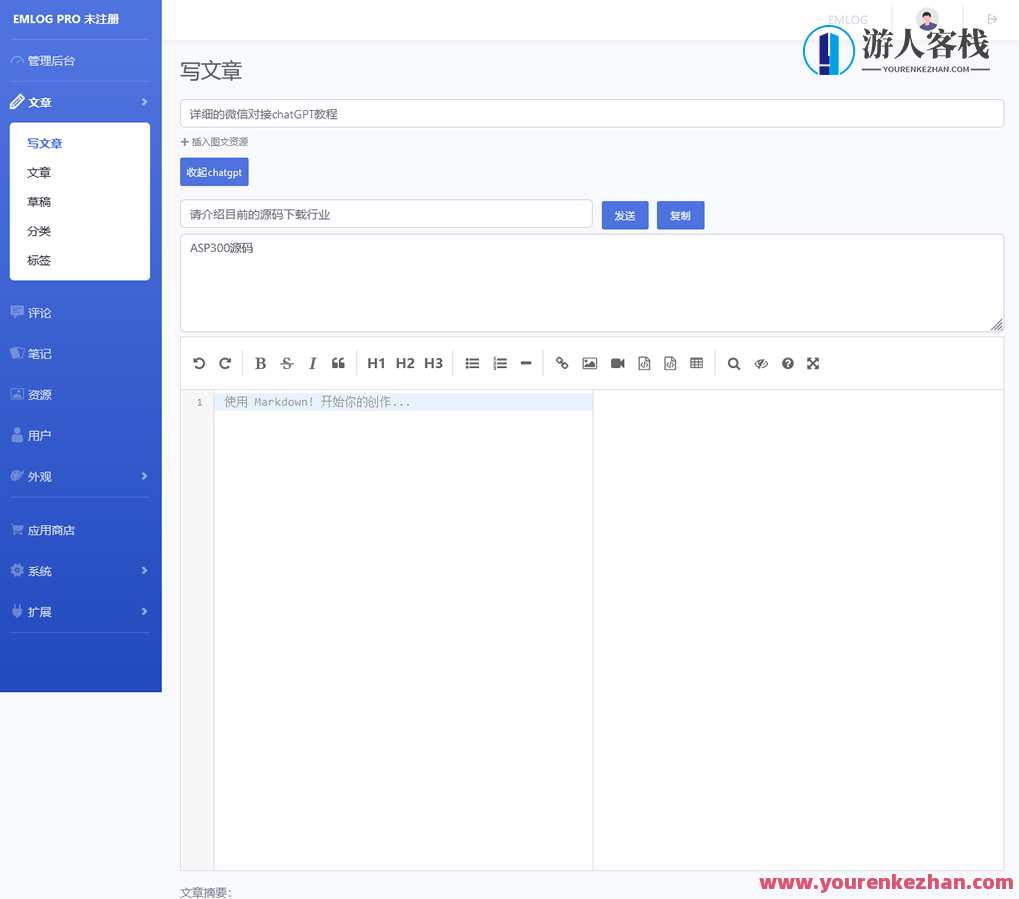This screenshot has height=899, width=1019.
Task: Send the chatGPT prompt with 发送
Action: click(624, 214)
